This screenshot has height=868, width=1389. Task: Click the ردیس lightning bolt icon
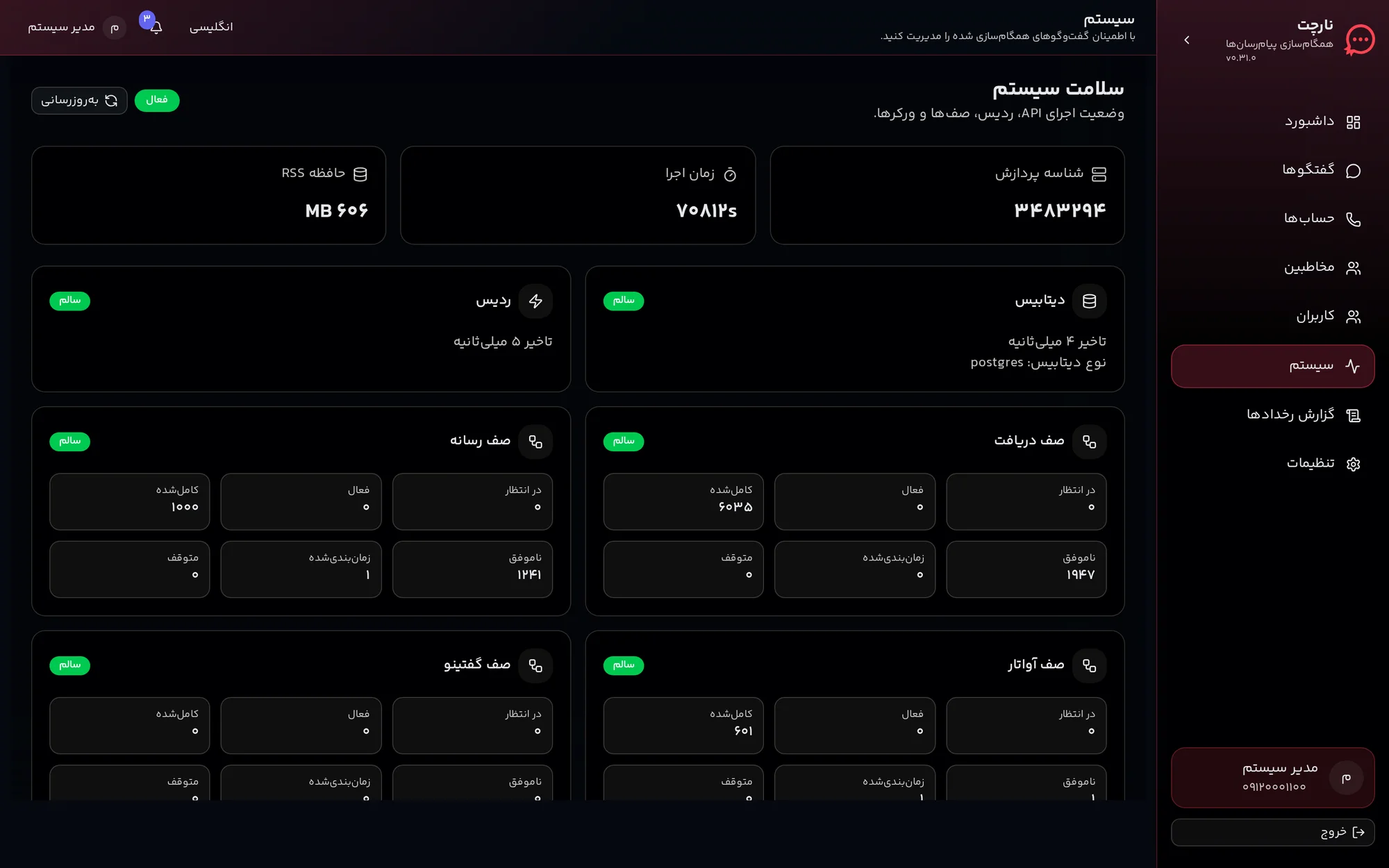click(535, 301)
